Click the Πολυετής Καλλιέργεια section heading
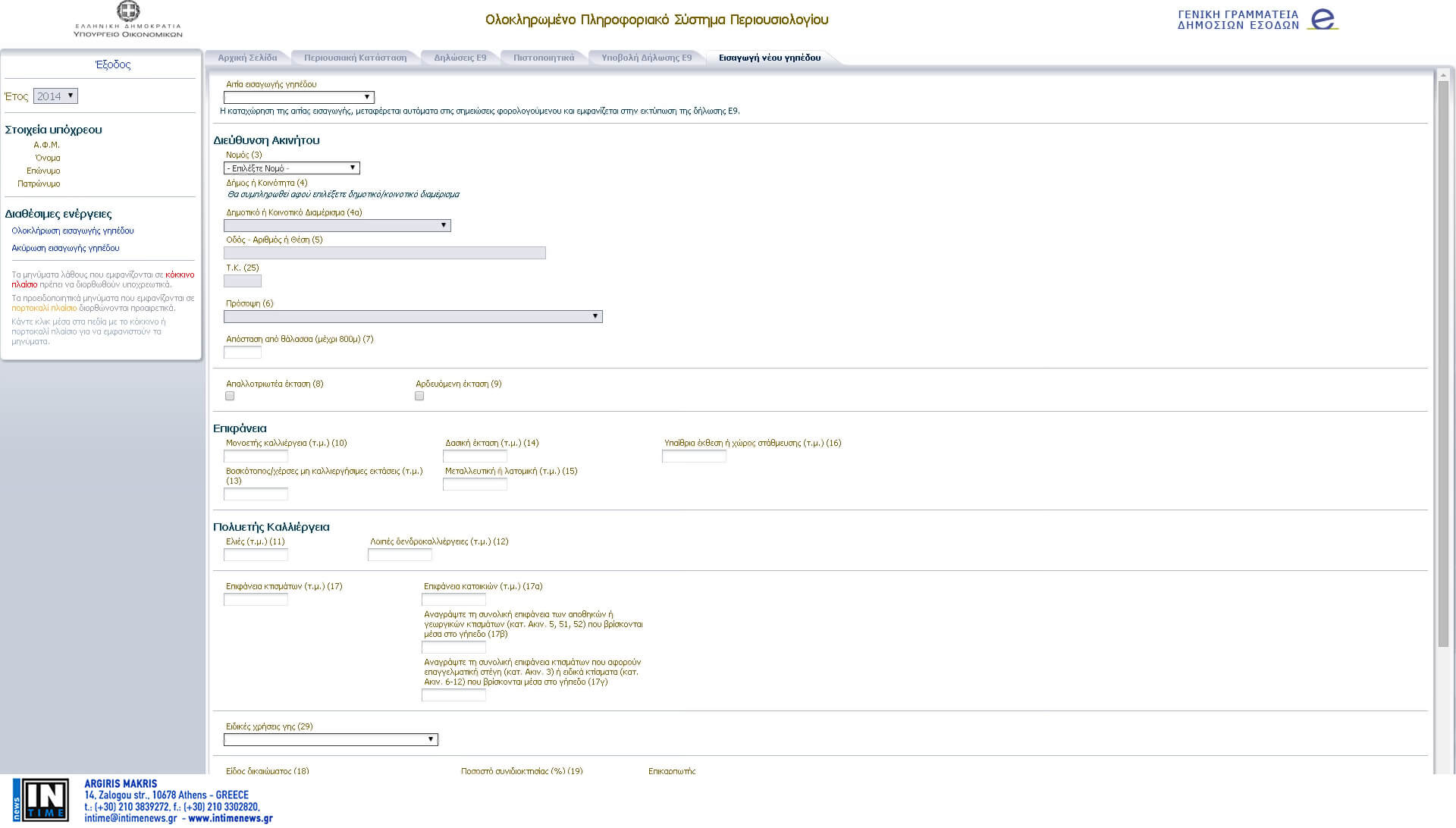The image size is (1456, 828). click(271, 527)
